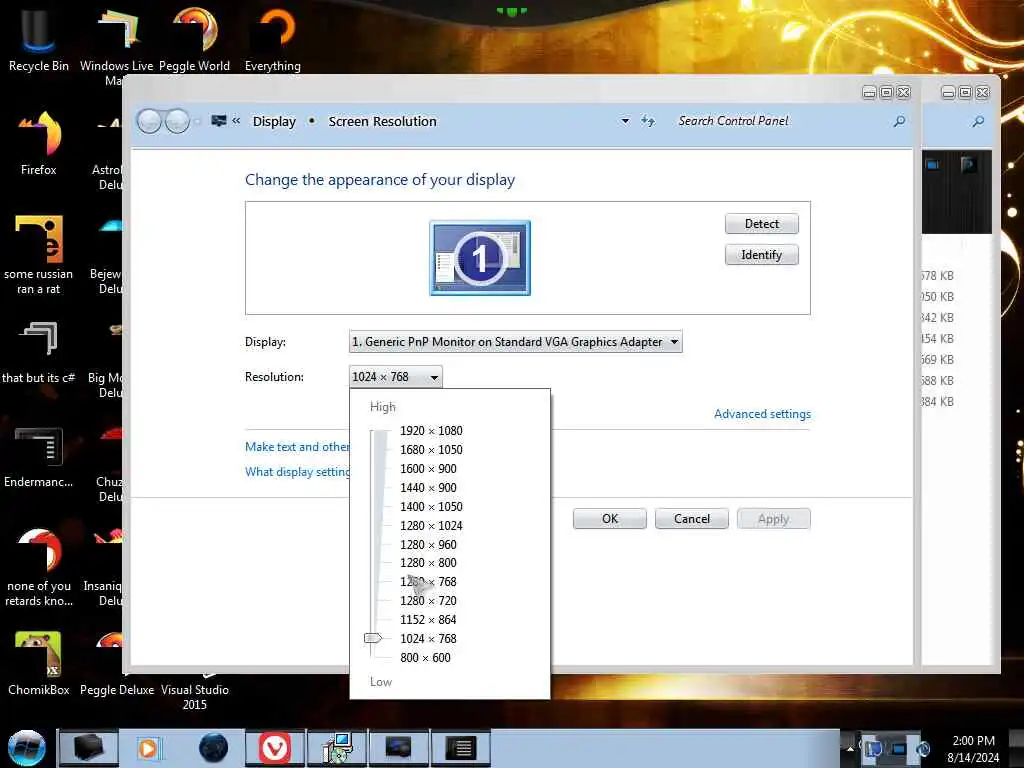This screenshot has width=1024, height=768.
Task: Open 'Make text and other' link
Action: [297, 447]
